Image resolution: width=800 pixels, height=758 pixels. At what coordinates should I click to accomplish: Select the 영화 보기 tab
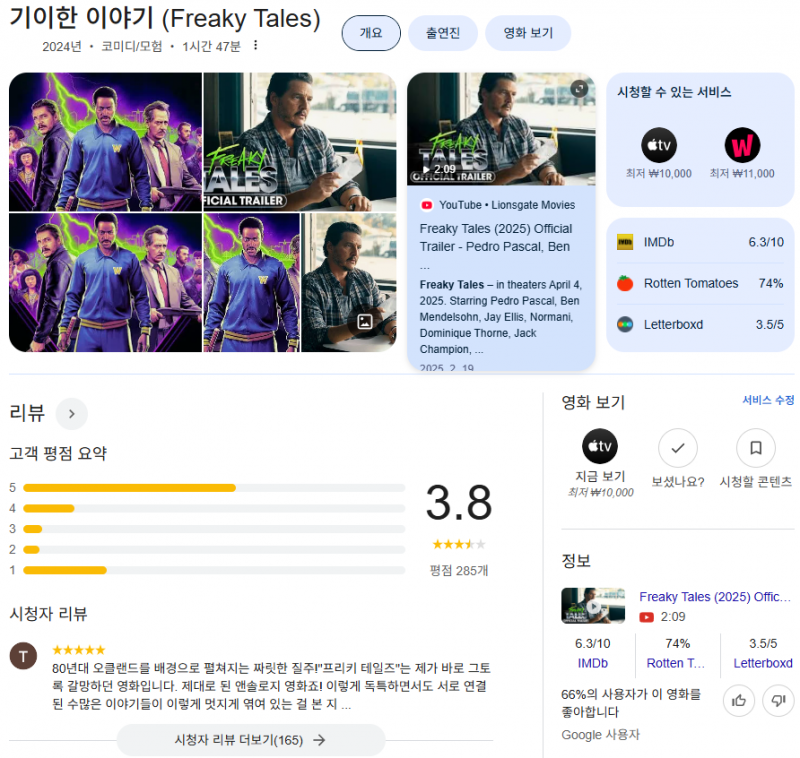click(528, 33)
